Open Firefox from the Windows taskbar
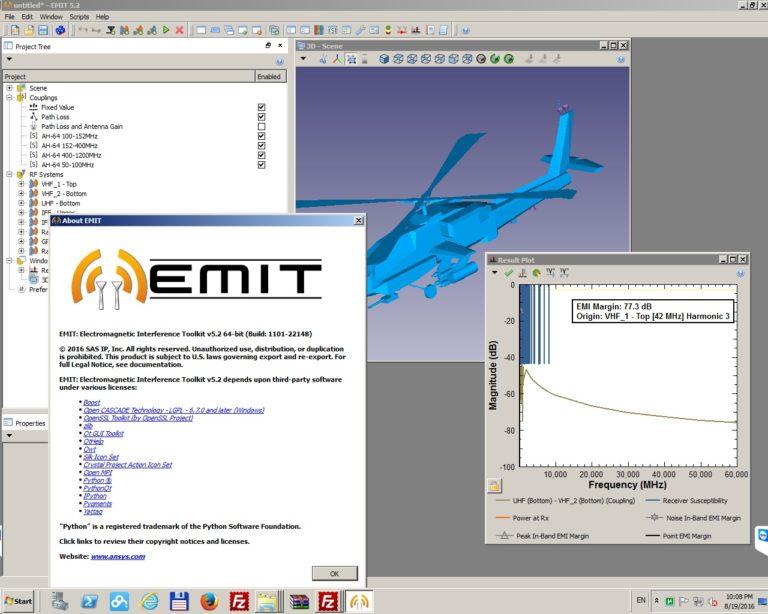 coord(209,601)
